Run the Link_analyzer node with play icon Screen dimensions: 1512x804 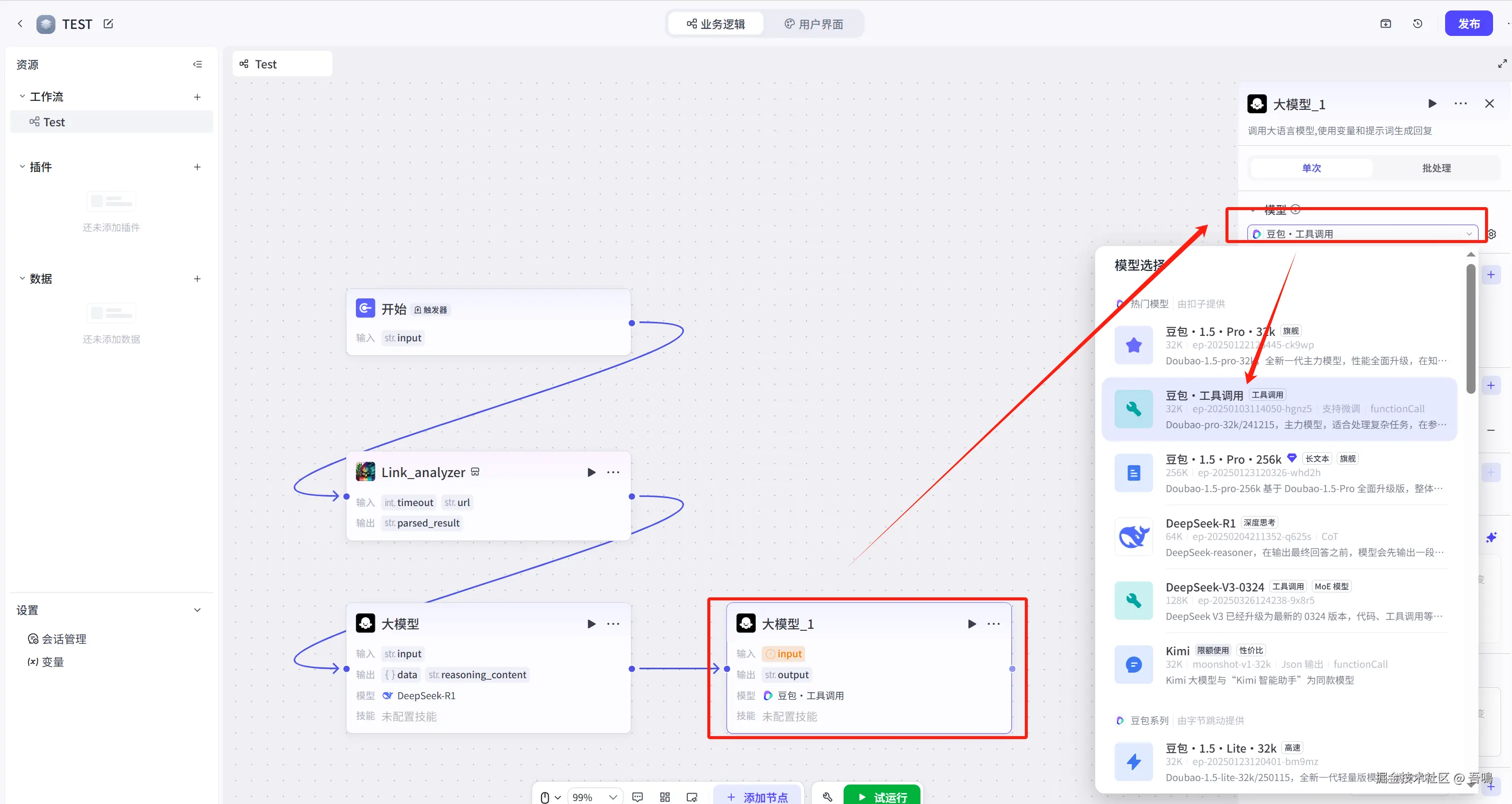click(x=591, y=473)
